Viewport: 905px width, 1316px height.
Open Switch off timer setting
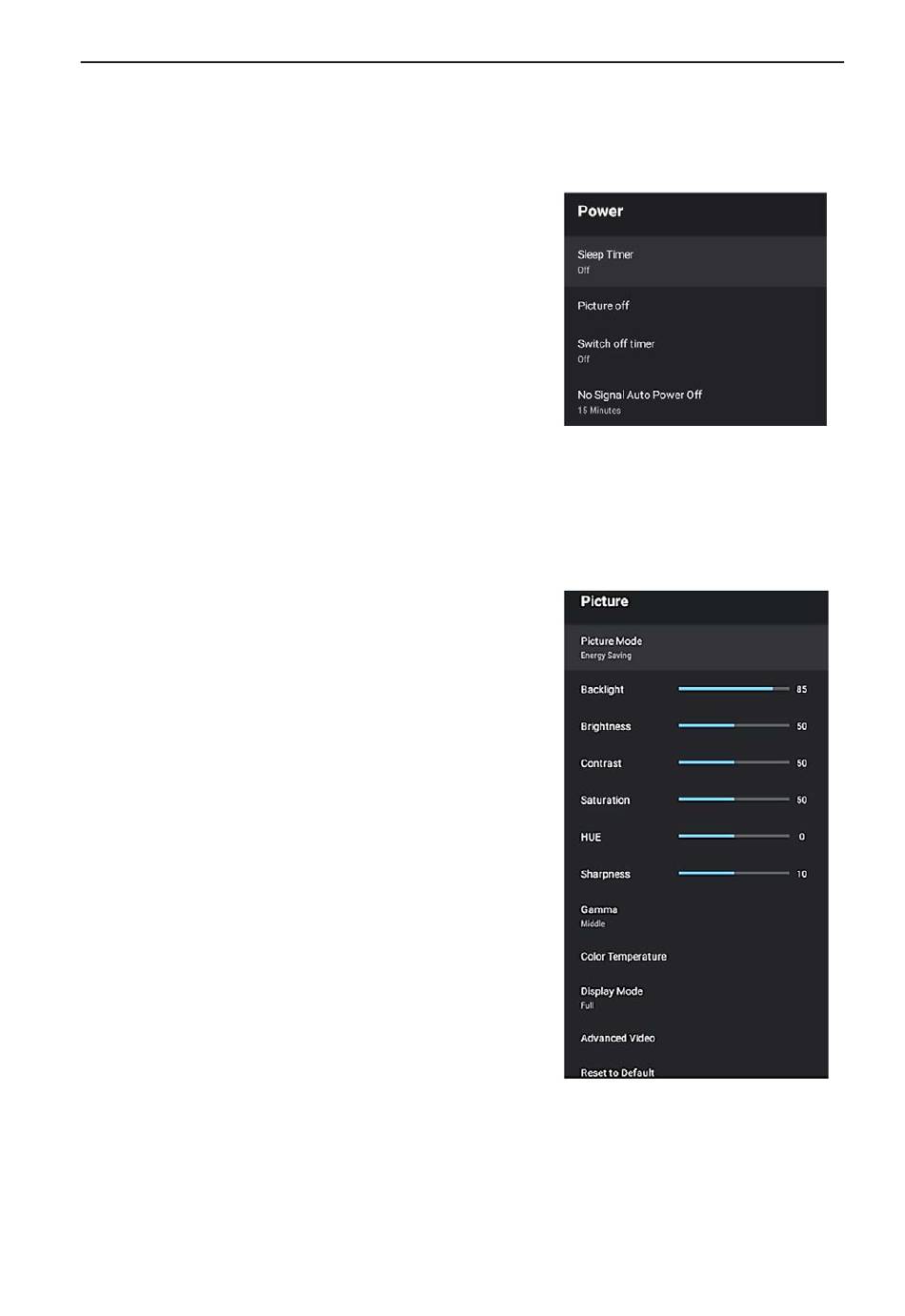(x=694, y=350)
